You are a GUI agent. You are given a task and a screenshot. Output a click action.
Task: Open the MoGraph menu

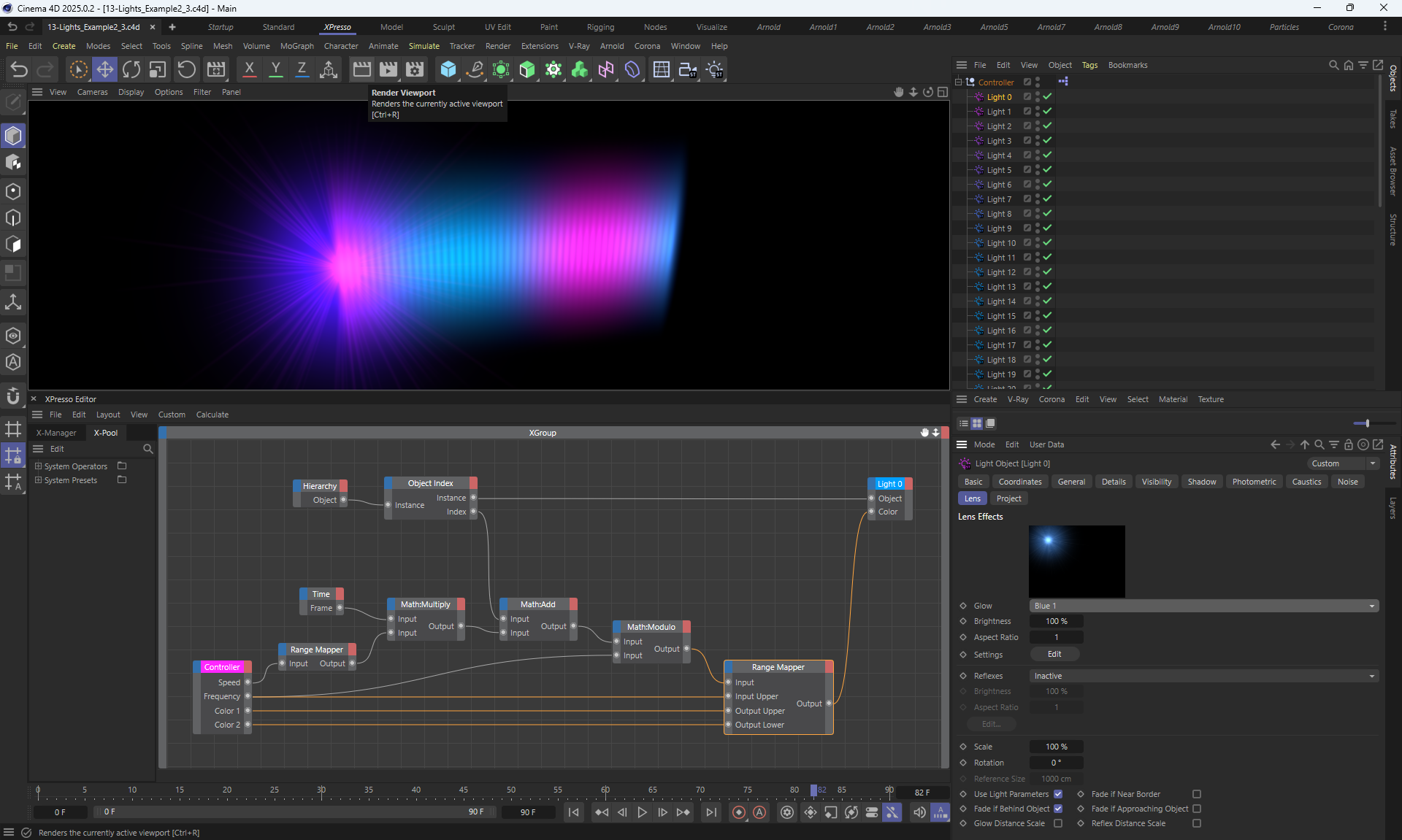296,46
